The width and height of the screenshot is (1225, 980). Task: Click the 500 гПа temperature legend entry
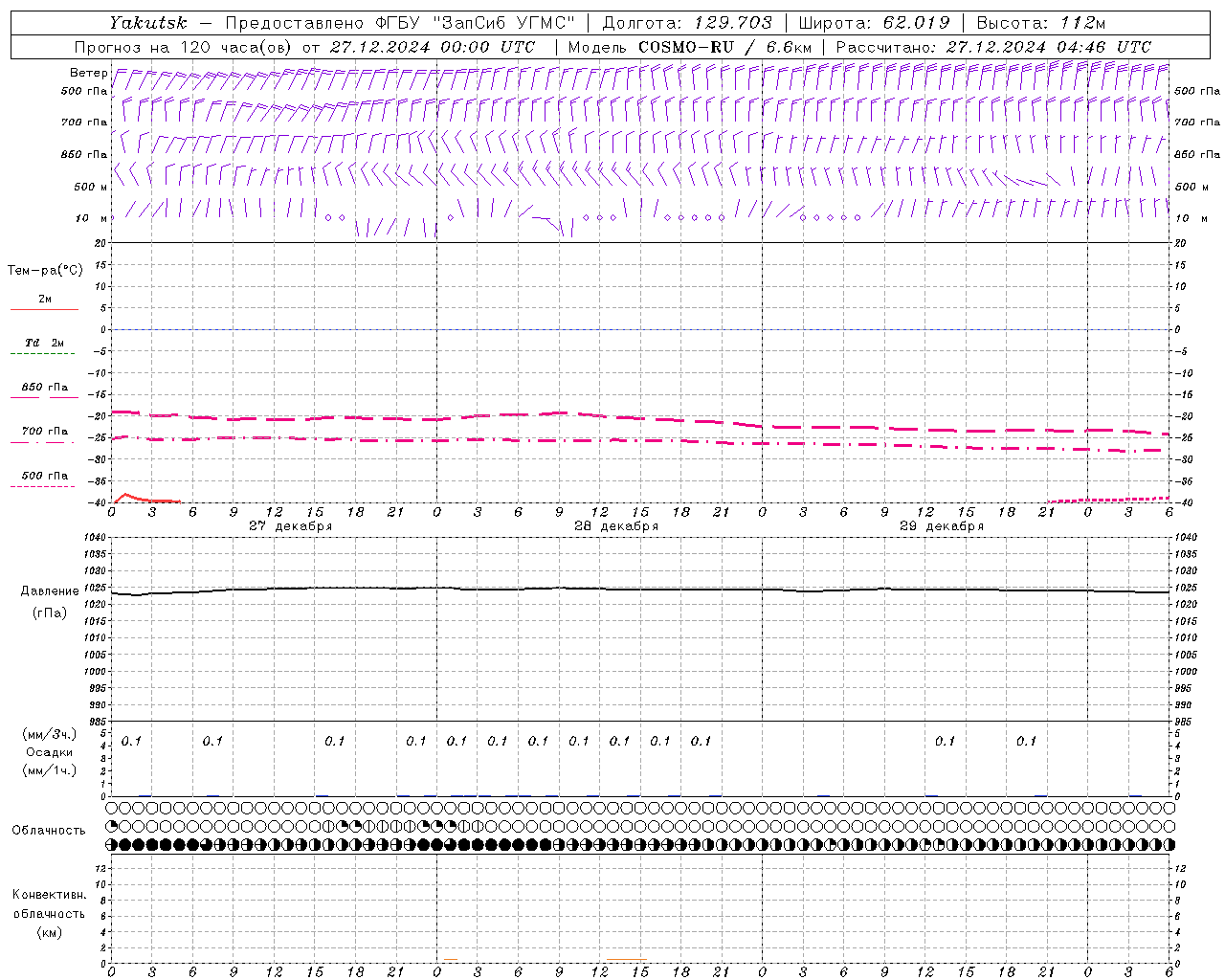[x=44, y=476]
